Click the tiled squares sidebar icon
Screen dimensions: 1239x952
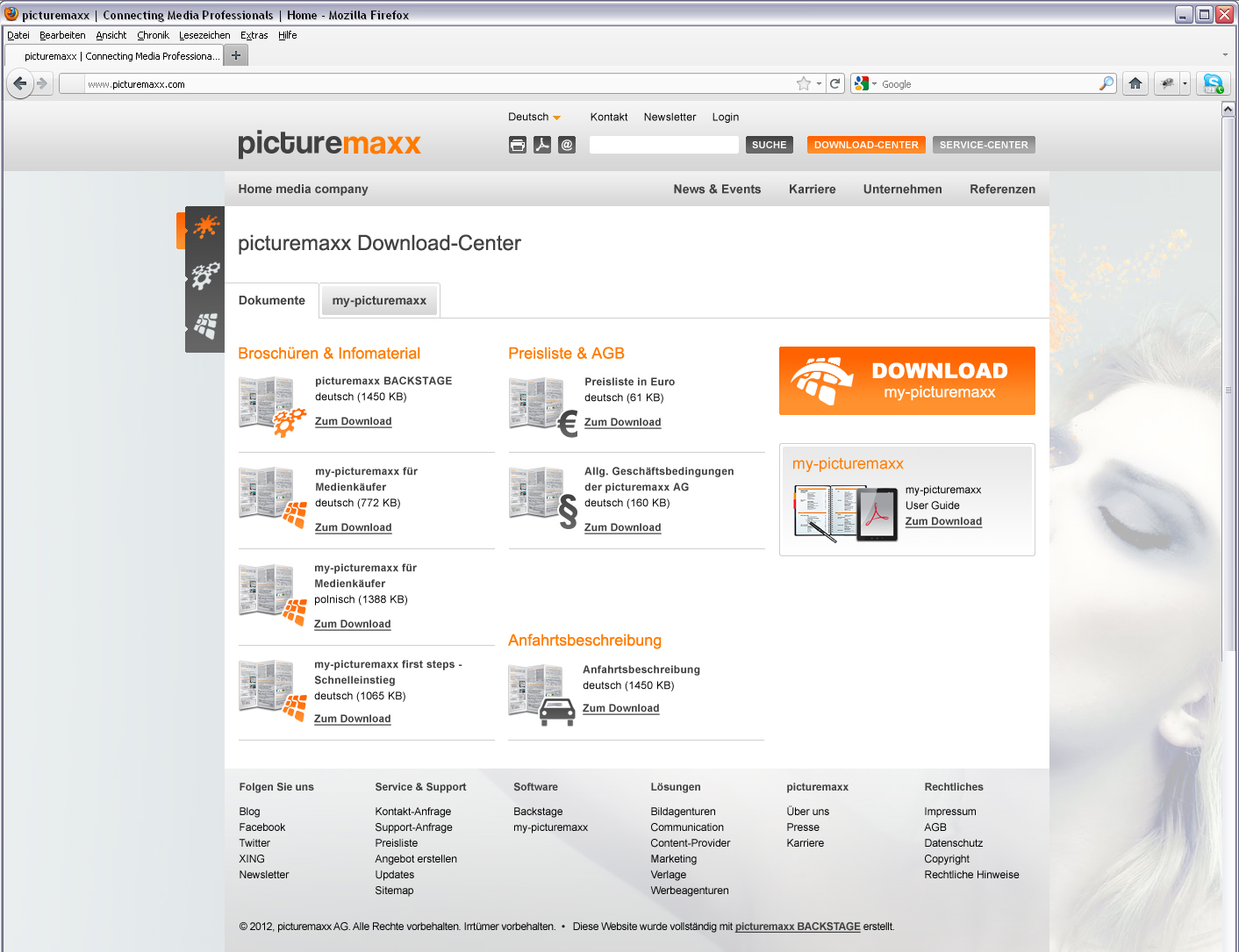pos(206,326)
